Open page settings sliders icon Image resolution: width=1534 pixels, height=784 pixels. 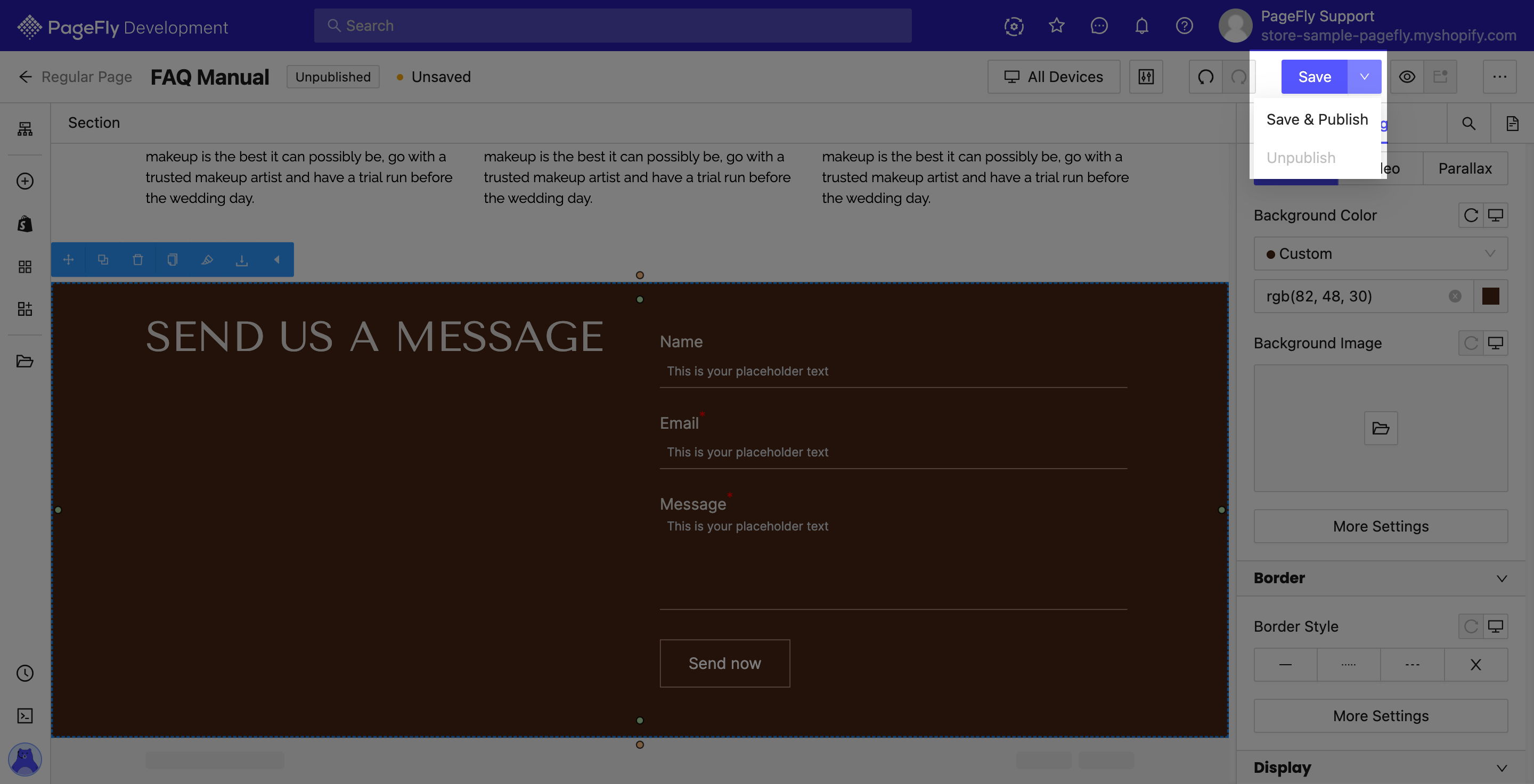point(1146,77)
